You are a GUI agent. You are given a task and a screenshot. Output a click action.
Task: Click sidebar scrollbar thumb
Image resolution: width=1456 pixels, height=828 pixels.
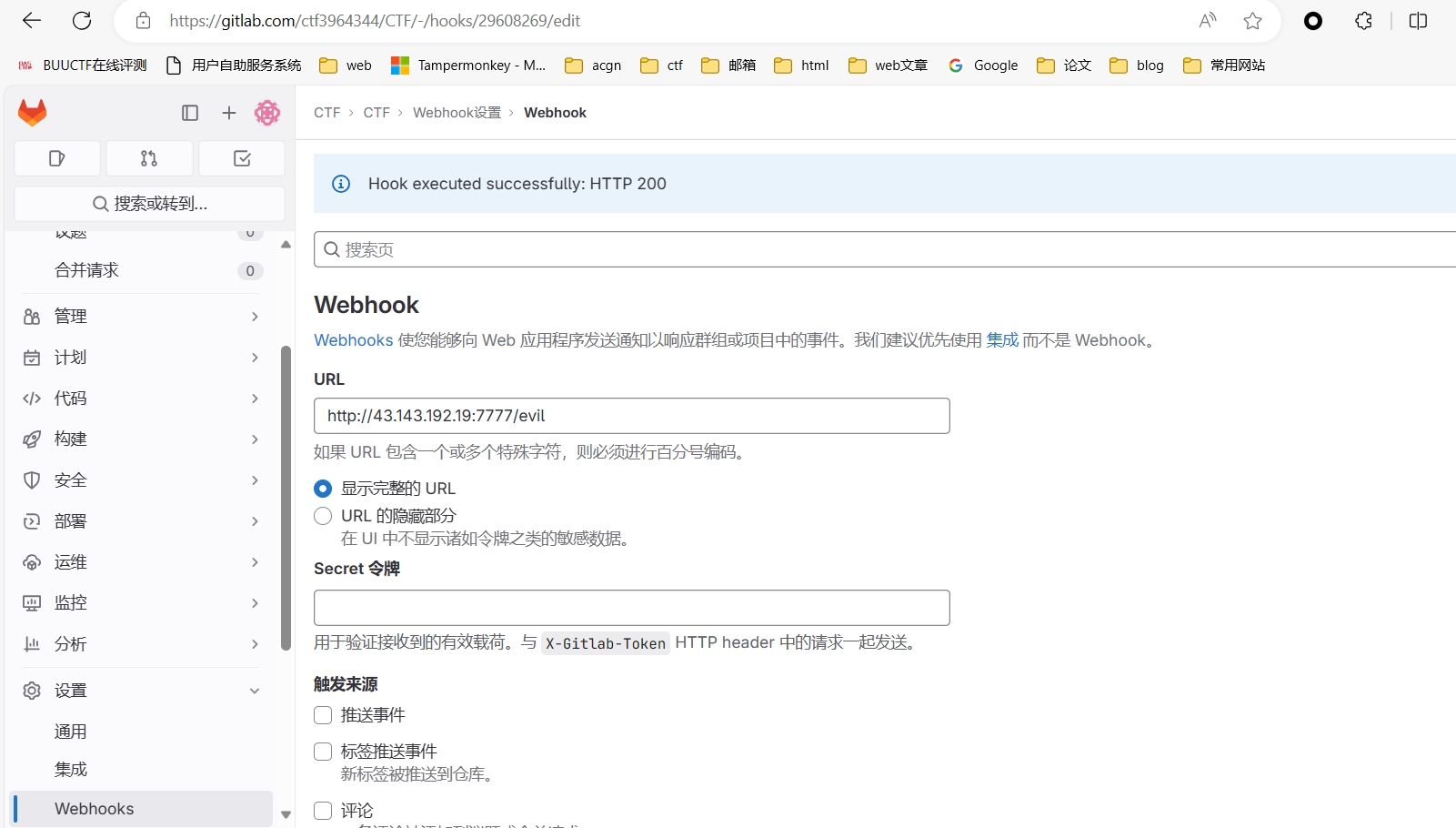click(x=286, y=498)
